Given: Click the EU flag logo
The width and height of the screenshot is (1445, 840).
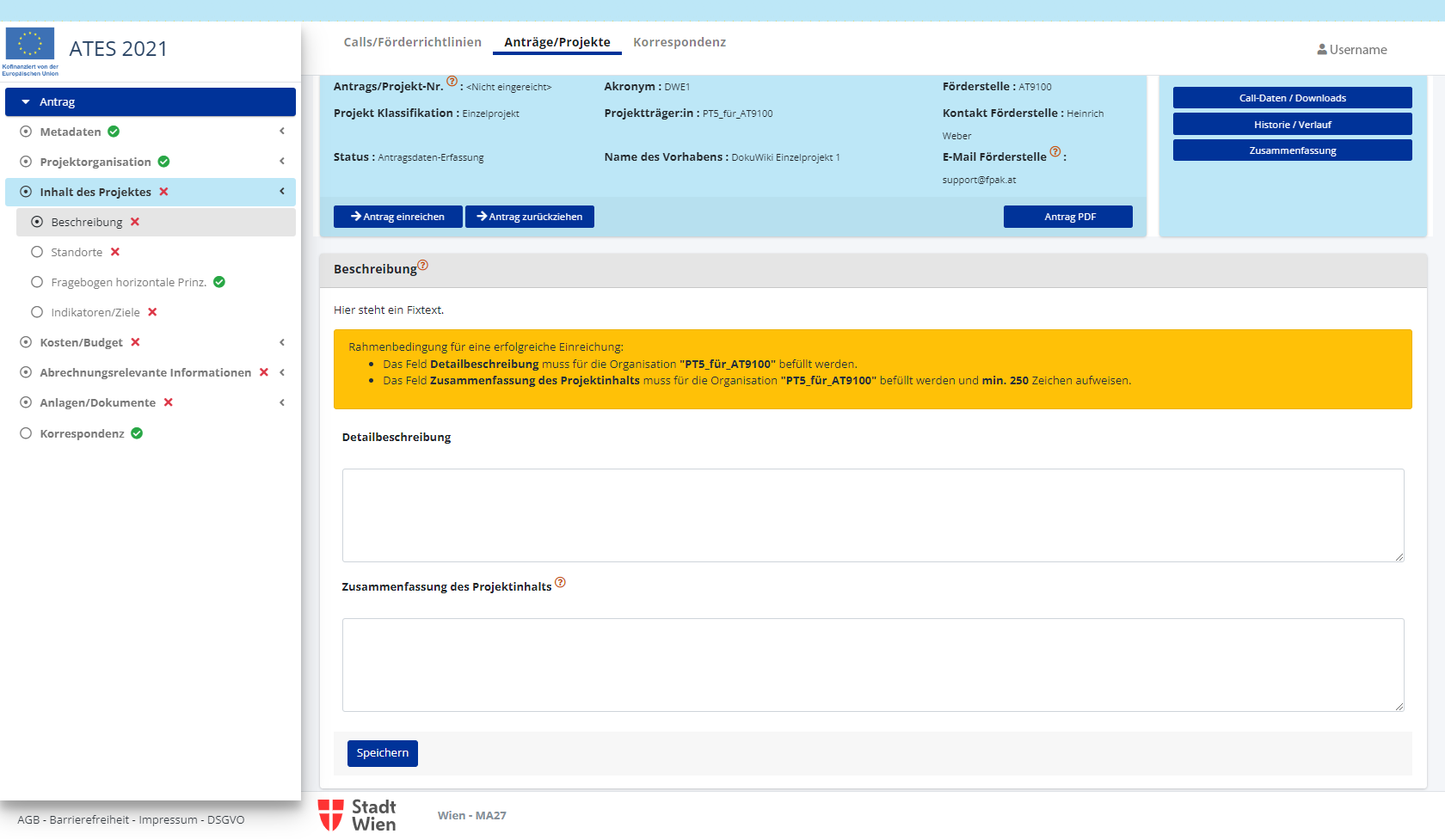Looking at the screenshot, I should tap(30, 45).
